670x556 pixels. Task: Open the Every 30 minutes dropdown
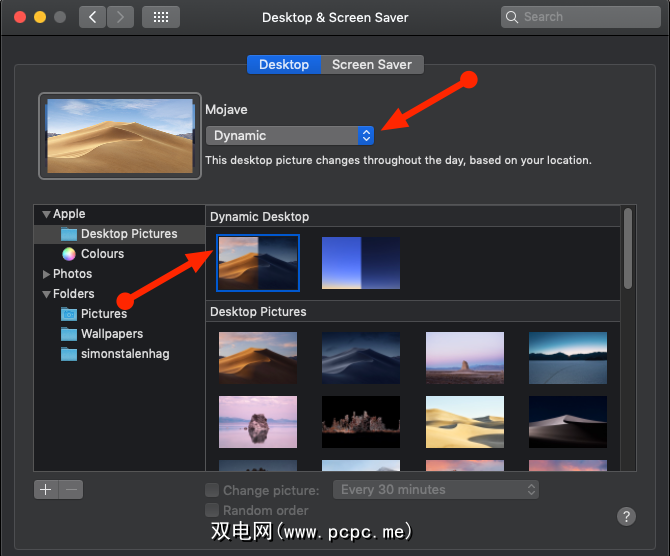click(436, 489)
